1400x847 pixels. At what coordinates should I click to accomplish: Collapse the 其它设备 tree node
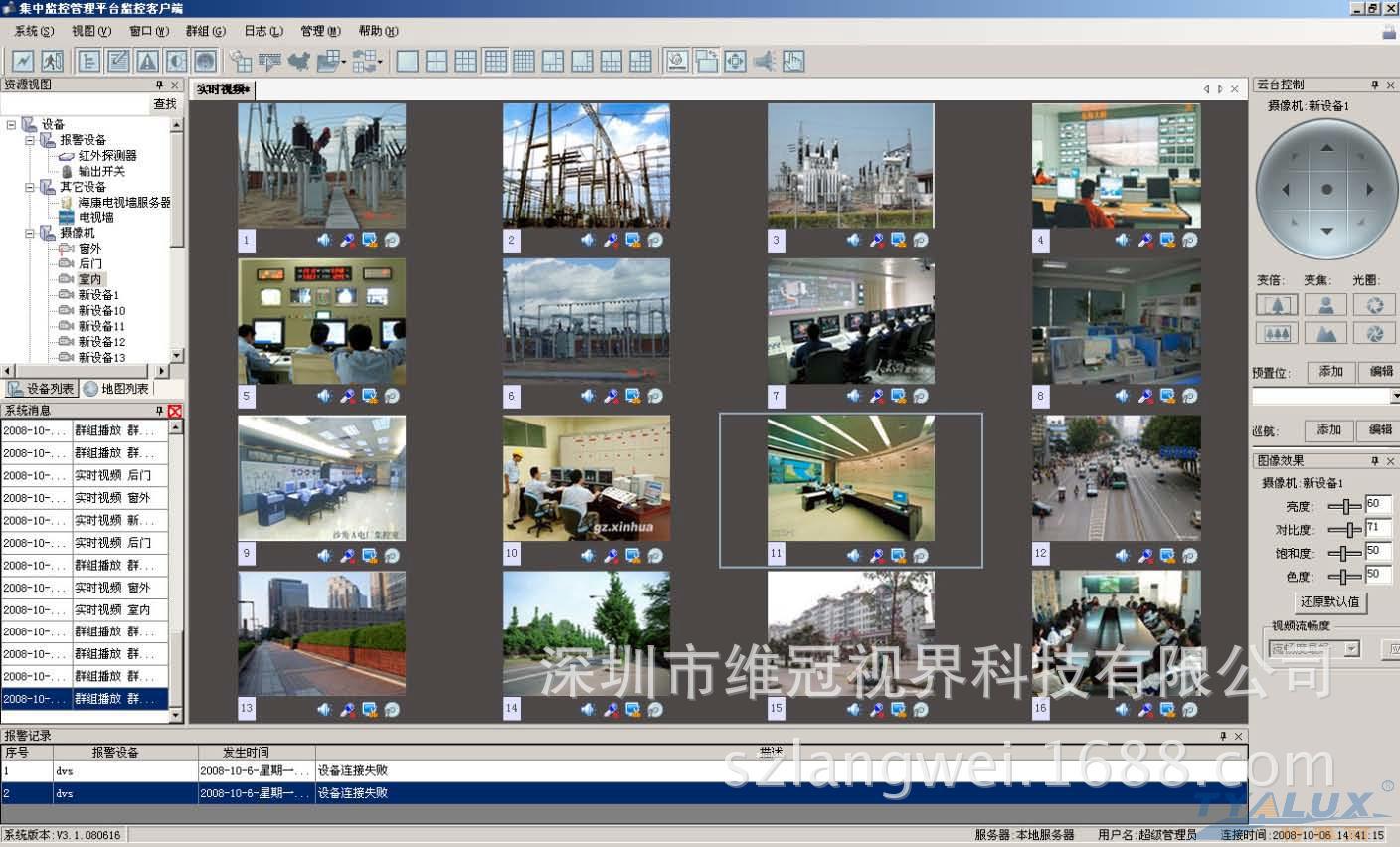(x=30, y=187)
